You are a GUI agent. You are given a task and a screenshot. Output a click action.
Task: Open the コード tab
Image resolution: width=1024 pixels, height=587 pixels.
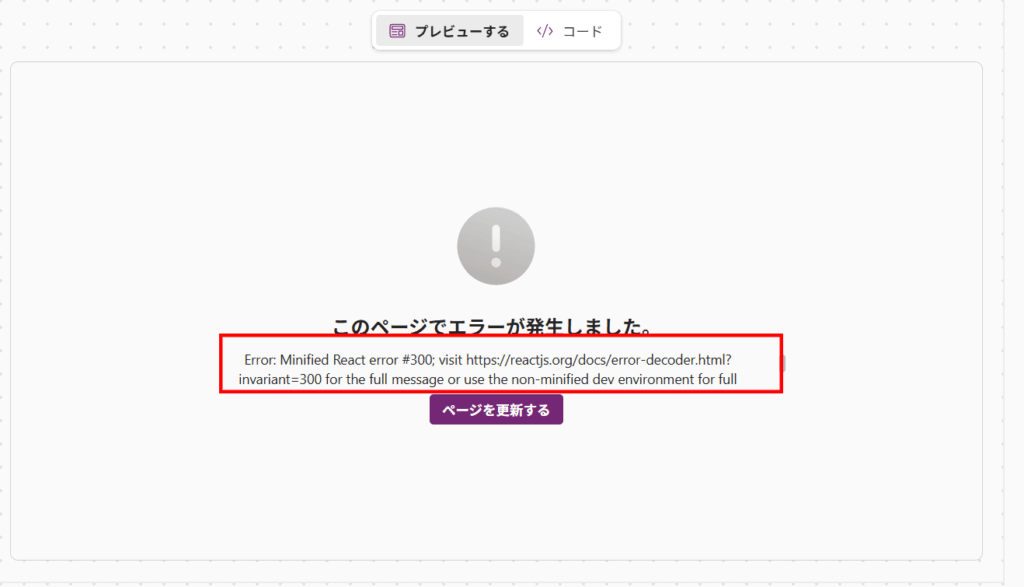[570, 31]
